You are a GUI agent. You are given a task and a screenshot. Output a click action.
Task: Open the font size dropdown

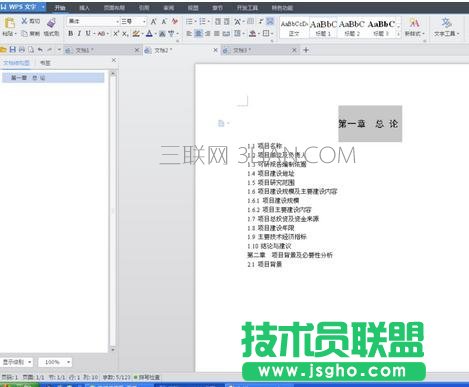click(x=144, y=22)
